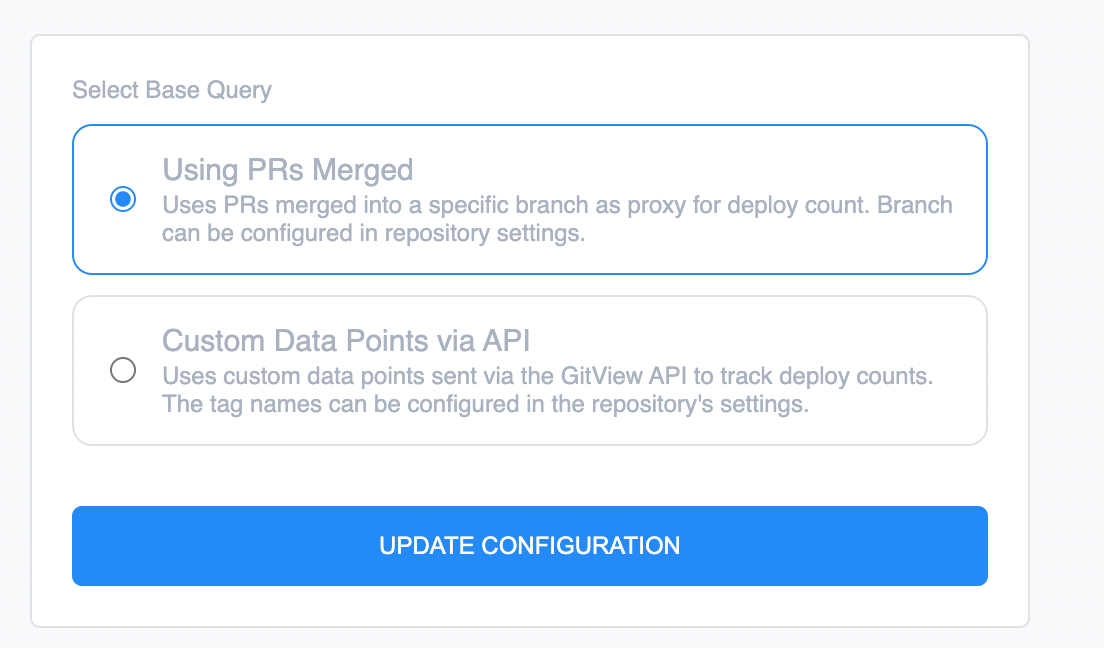Click the gray-outlined Custom Data Points card
The height and width of the screenshot is (648, 1104).
529,370
